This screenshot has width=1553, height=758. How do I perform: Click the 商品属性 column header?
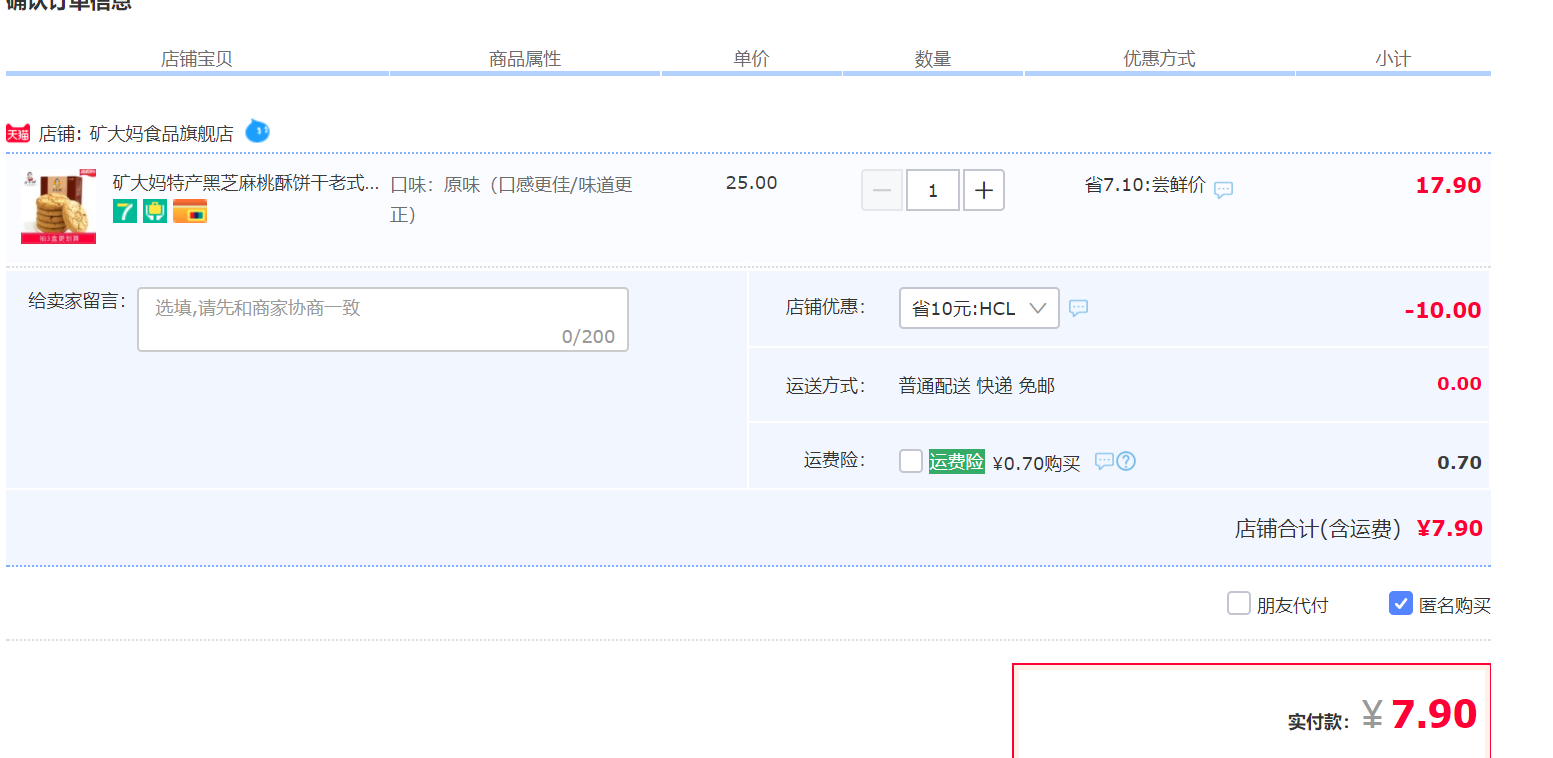[x=525, y=59]
